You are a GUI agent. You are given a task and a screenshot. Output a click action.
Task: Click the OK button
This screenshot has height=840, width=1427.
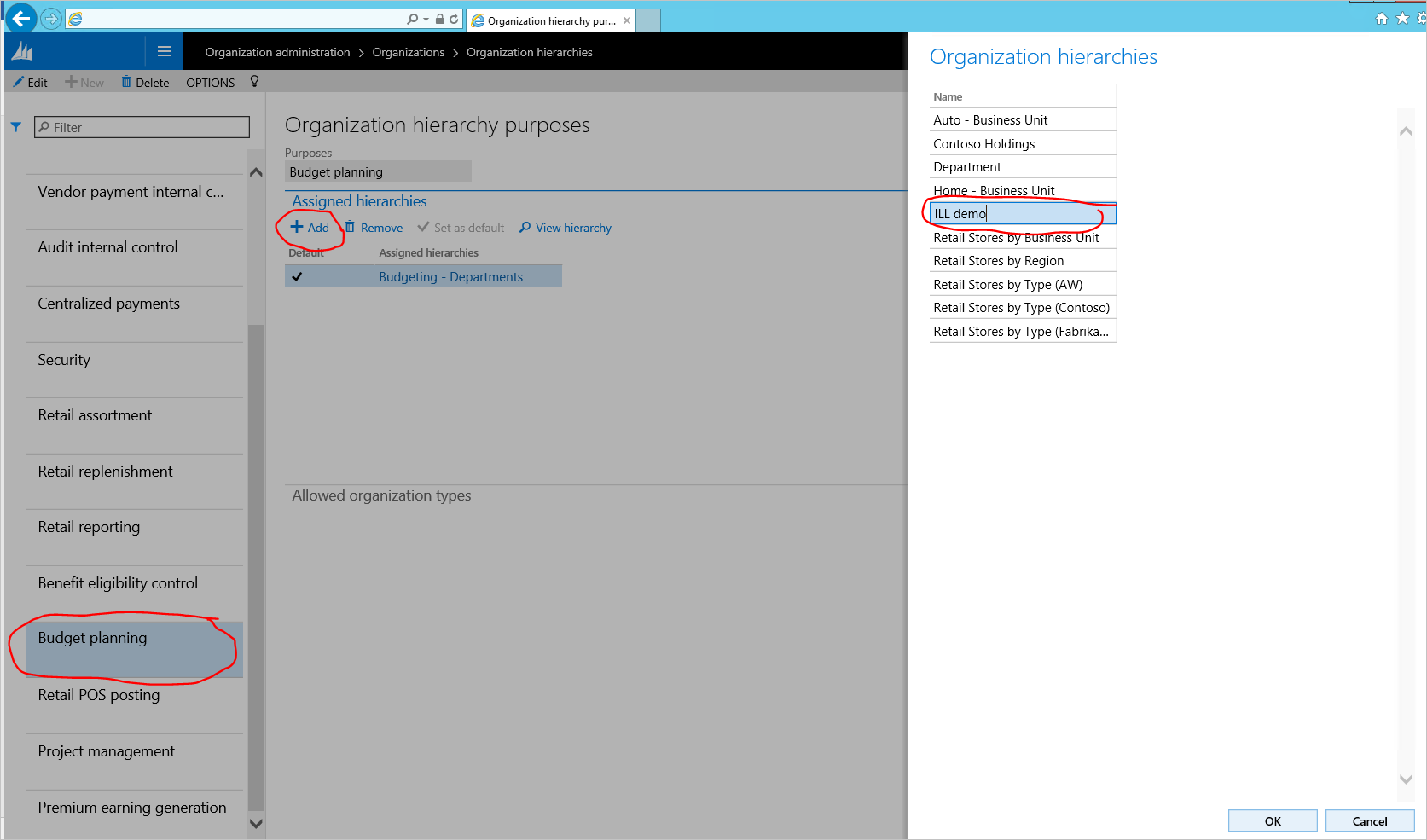click(1273, 821)
